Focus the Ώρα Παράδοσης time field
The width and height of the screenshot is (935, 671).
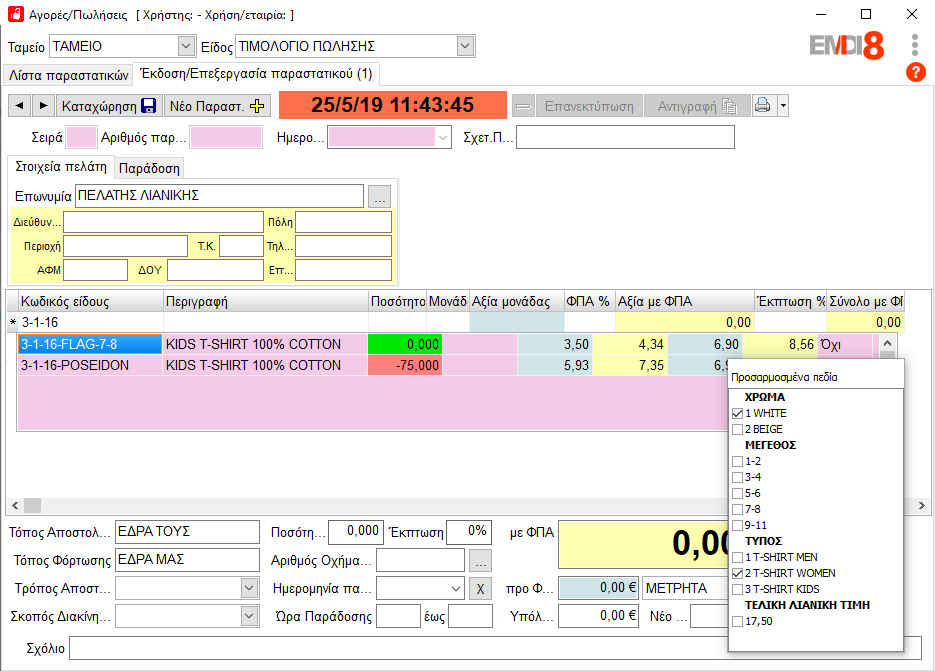coord(398,616)
